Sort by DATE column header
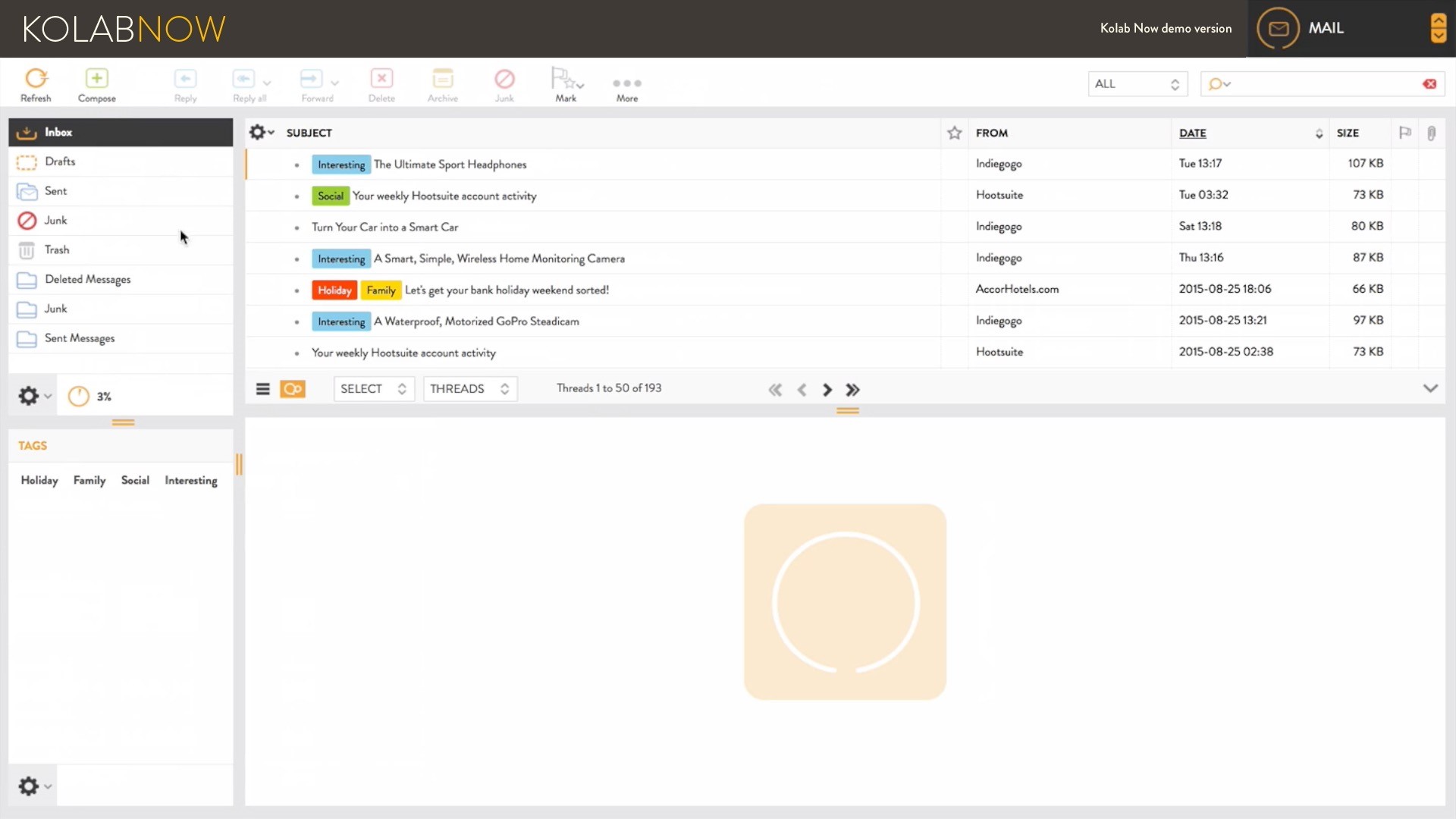Screen dimensions: 1456x819 (x=1192, y=133)
